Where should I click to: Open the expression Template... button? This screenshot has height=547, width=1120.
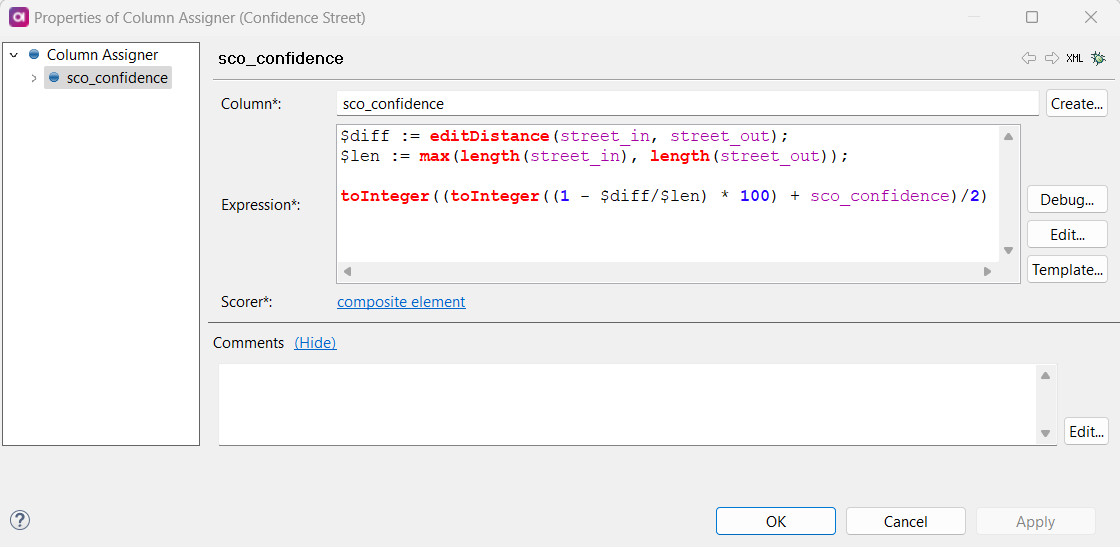pos(1067,269)
